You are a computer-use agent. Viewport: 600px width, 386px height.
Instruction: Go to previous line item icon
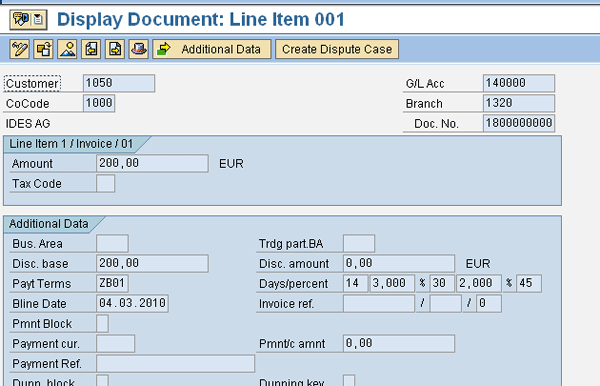[x=91, y=49]
